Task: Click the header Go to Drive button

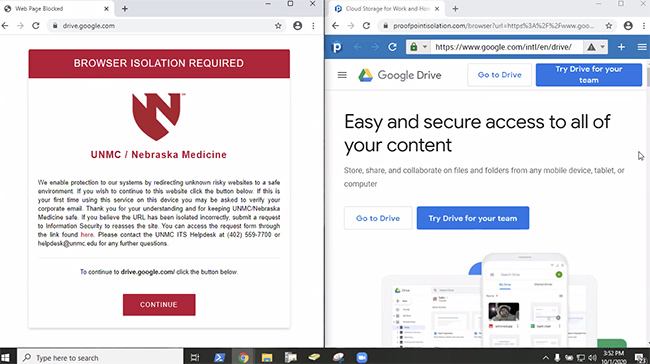Action: pos(500,75)
